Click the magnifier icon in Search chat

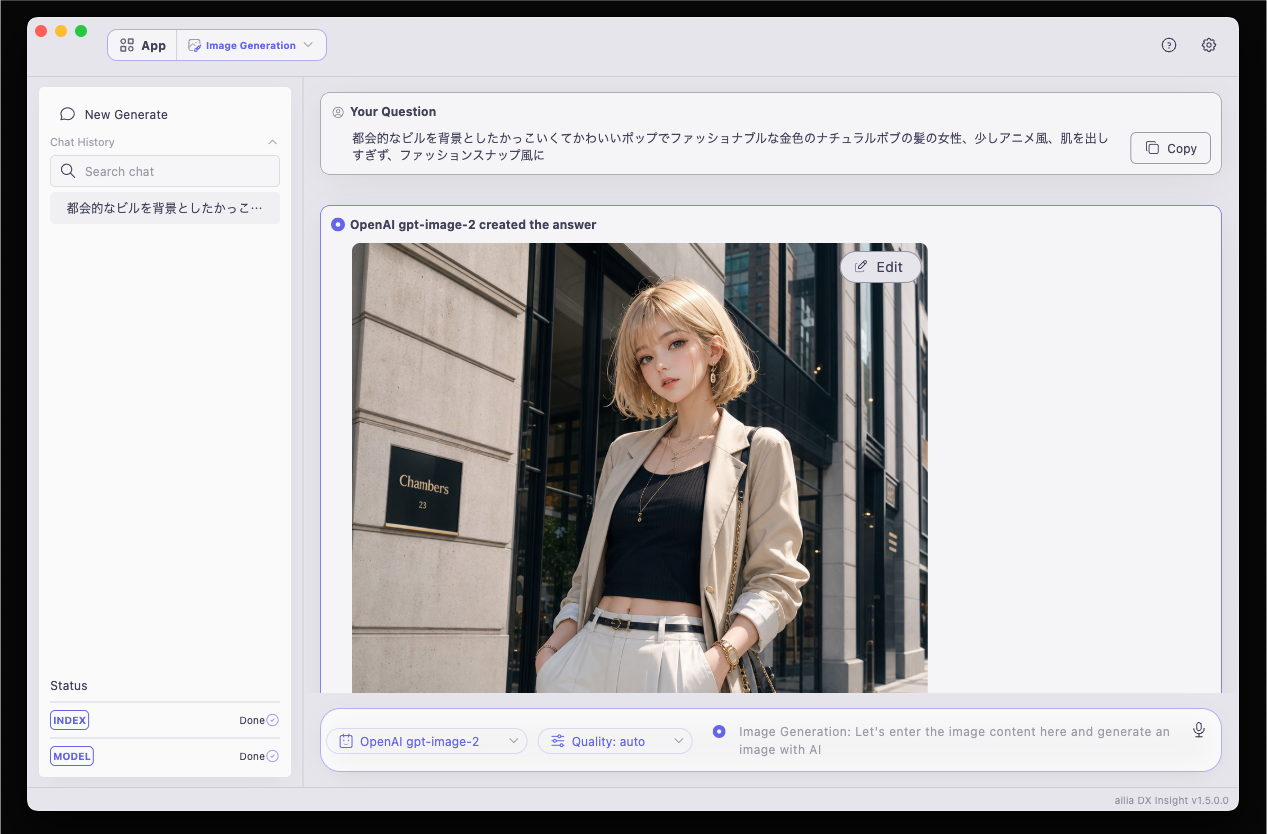point(68,171)
